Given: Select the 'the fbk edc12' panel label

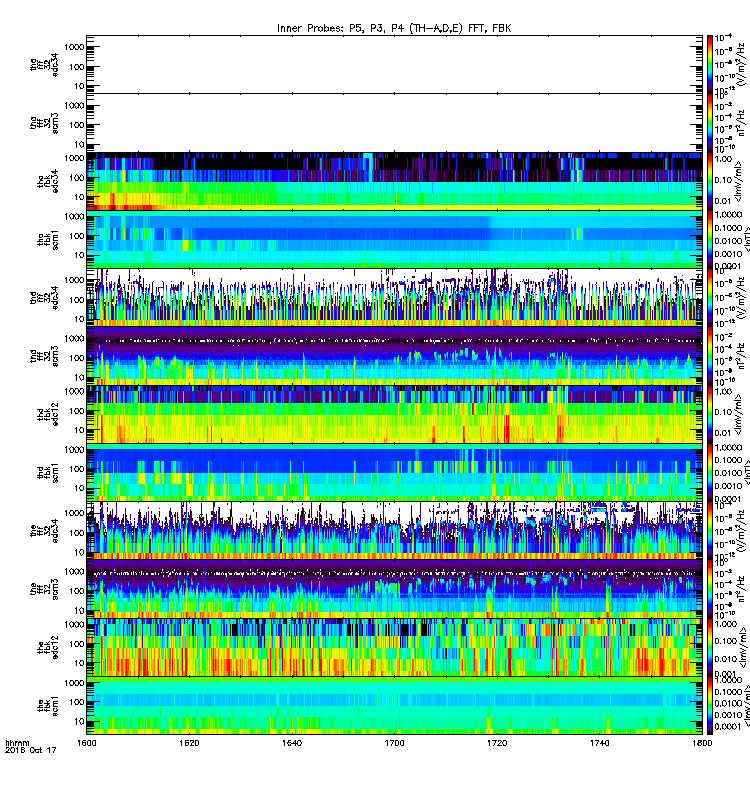Looking at the screenshot, I should click(x=48, y=647).
